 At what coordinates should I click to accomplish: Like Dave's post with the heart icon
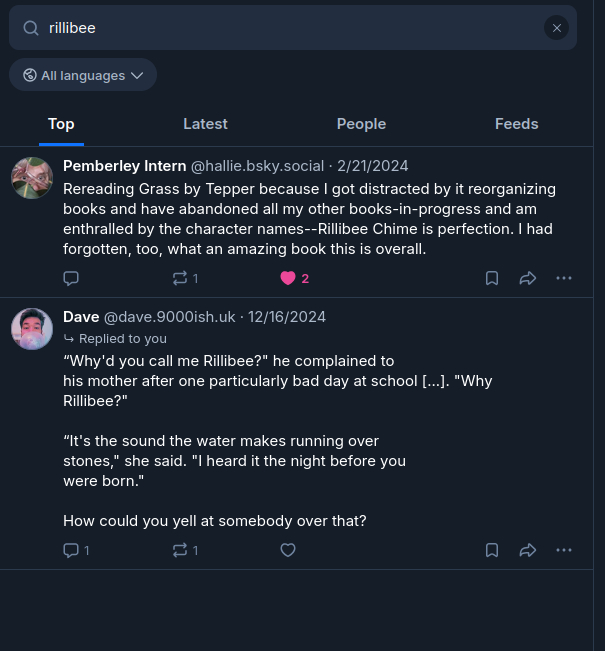tap(288, 550)
